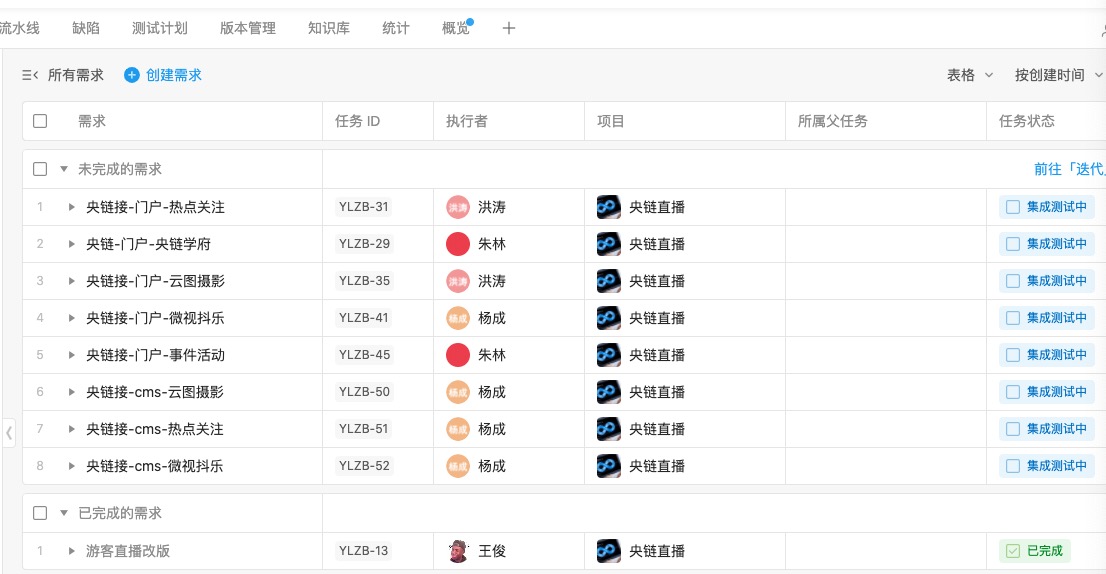1106x574 pixels.
Task: Open the 表格 view dropdown
Action: click(969, 75)
